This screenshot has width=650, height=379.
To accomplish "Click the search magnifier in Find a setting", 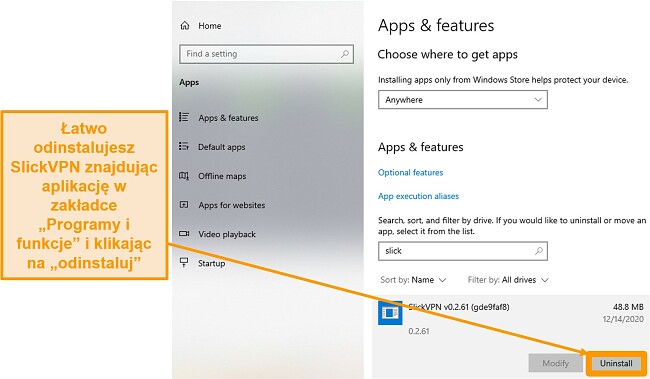I will click(344, 54).
